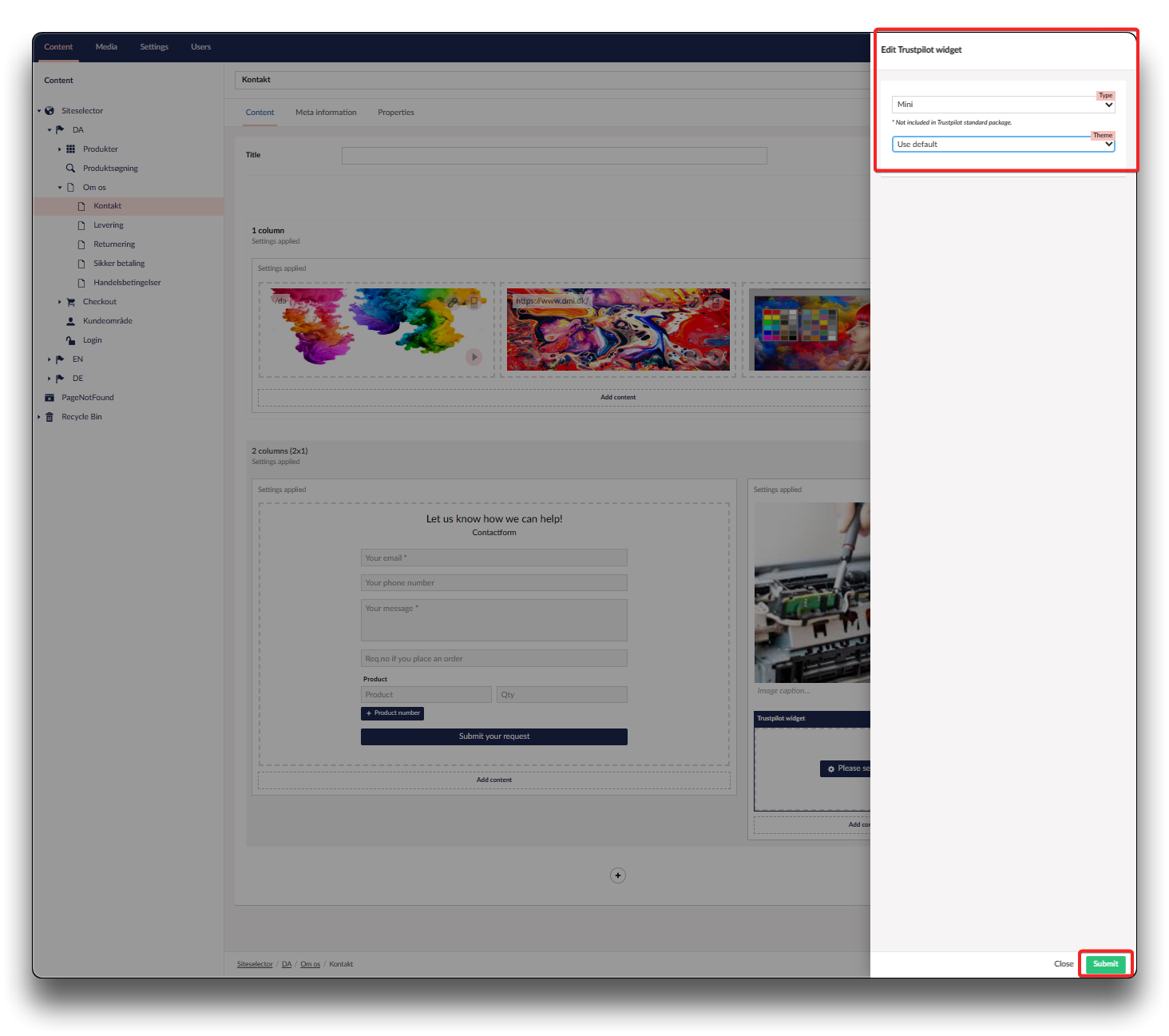
Task: Switch to the Media top tab
Action: (106, 47)
